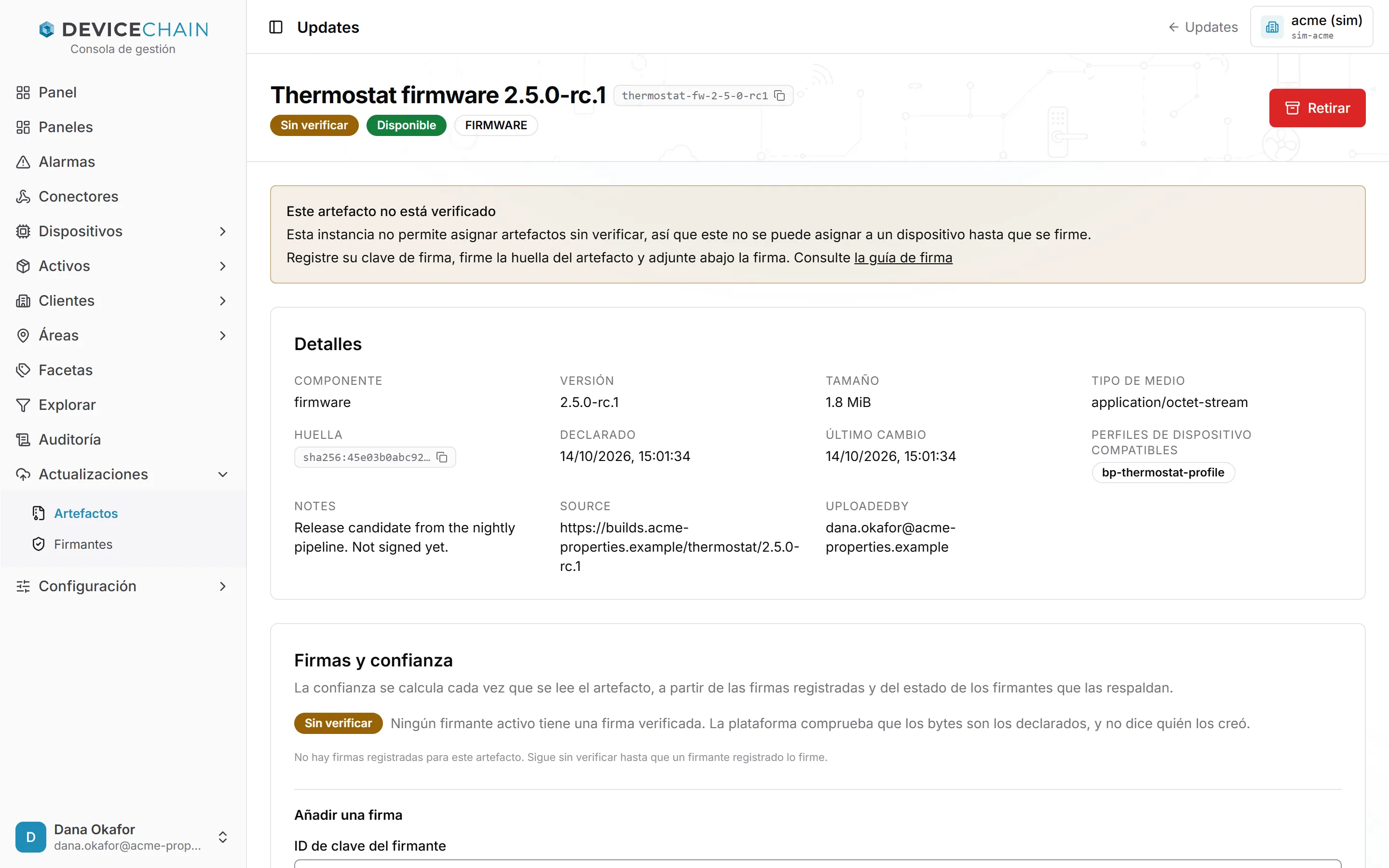Click the FIRMWARE type tag
1389x868 pixels.
click(x=496, y=125)
